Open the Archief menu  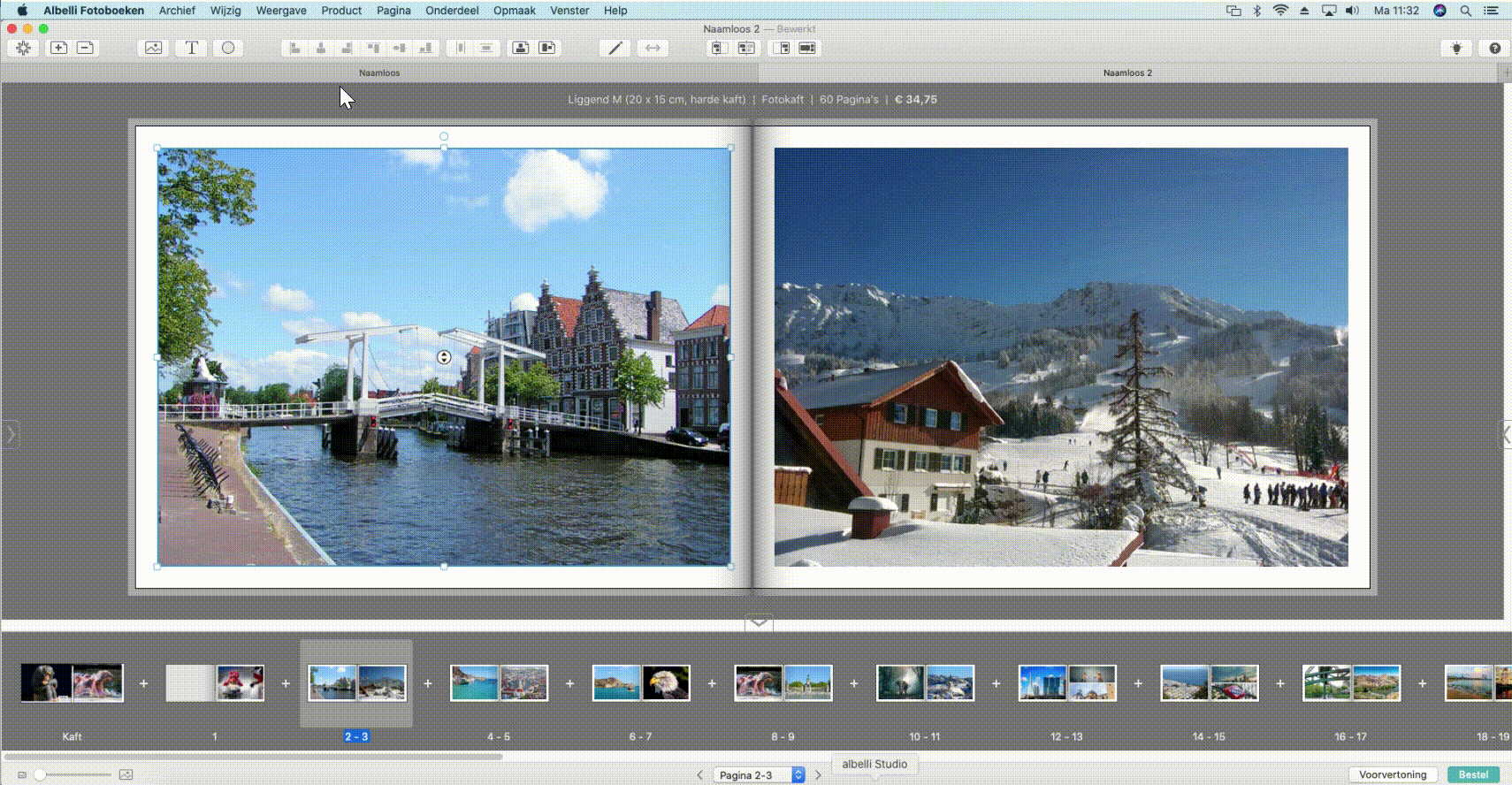(x=177, y=11)
